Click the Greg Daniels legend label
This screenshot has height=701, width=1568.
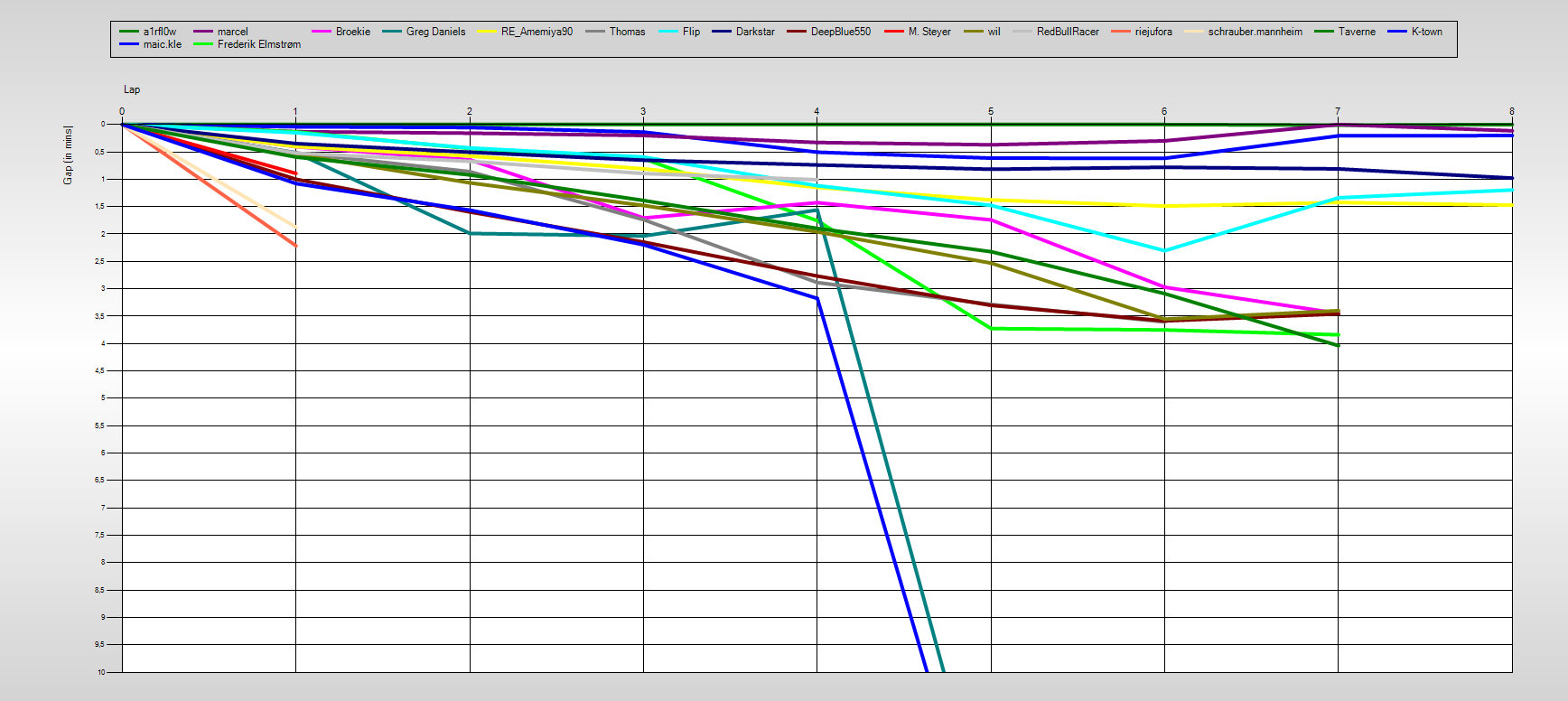click(x=435, y=32)
